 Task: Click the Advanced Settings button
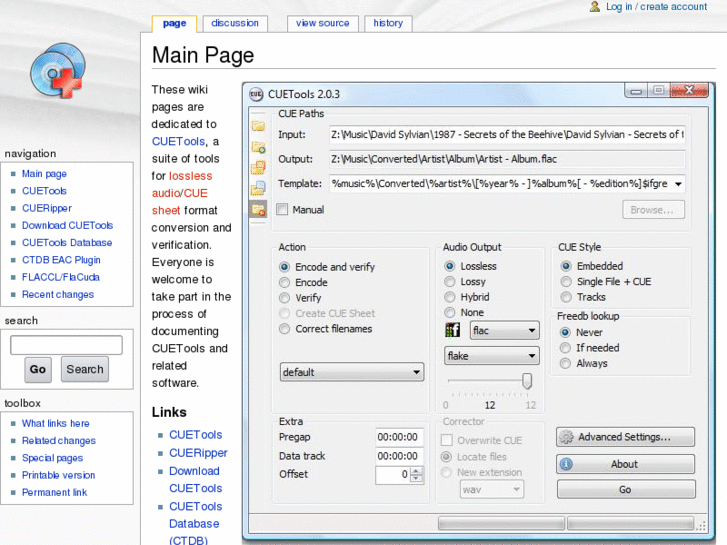(x=625, y=437)
